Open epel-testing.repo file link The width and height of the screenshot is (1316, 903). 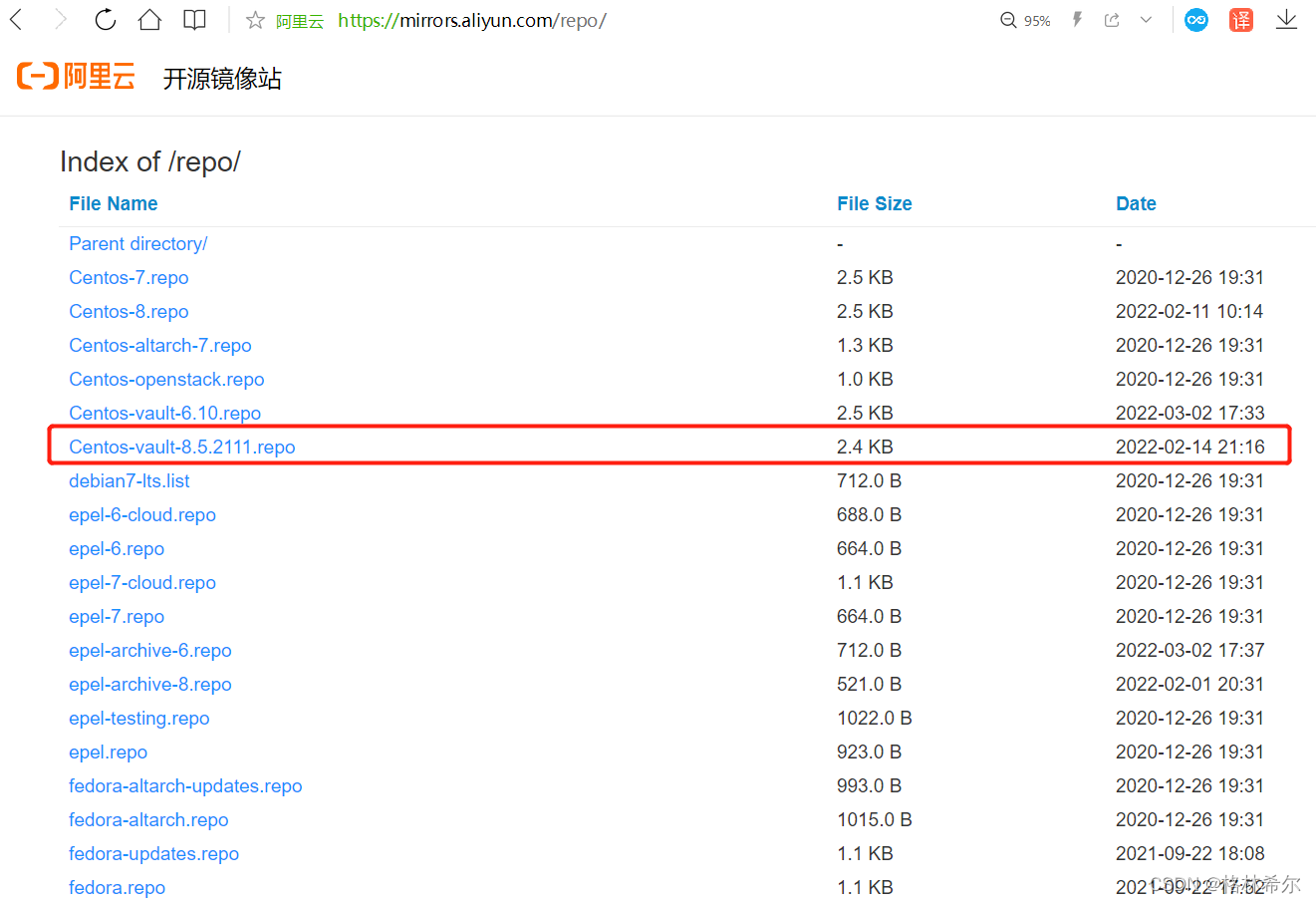[139, 718]
